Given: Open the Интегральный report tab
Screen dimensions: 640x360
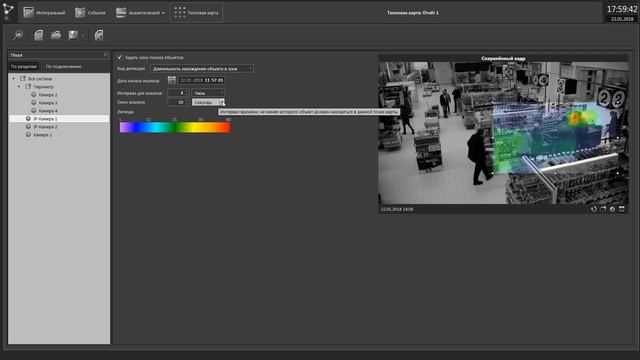Looking at the screenshot, I should (x=44, y=13).
